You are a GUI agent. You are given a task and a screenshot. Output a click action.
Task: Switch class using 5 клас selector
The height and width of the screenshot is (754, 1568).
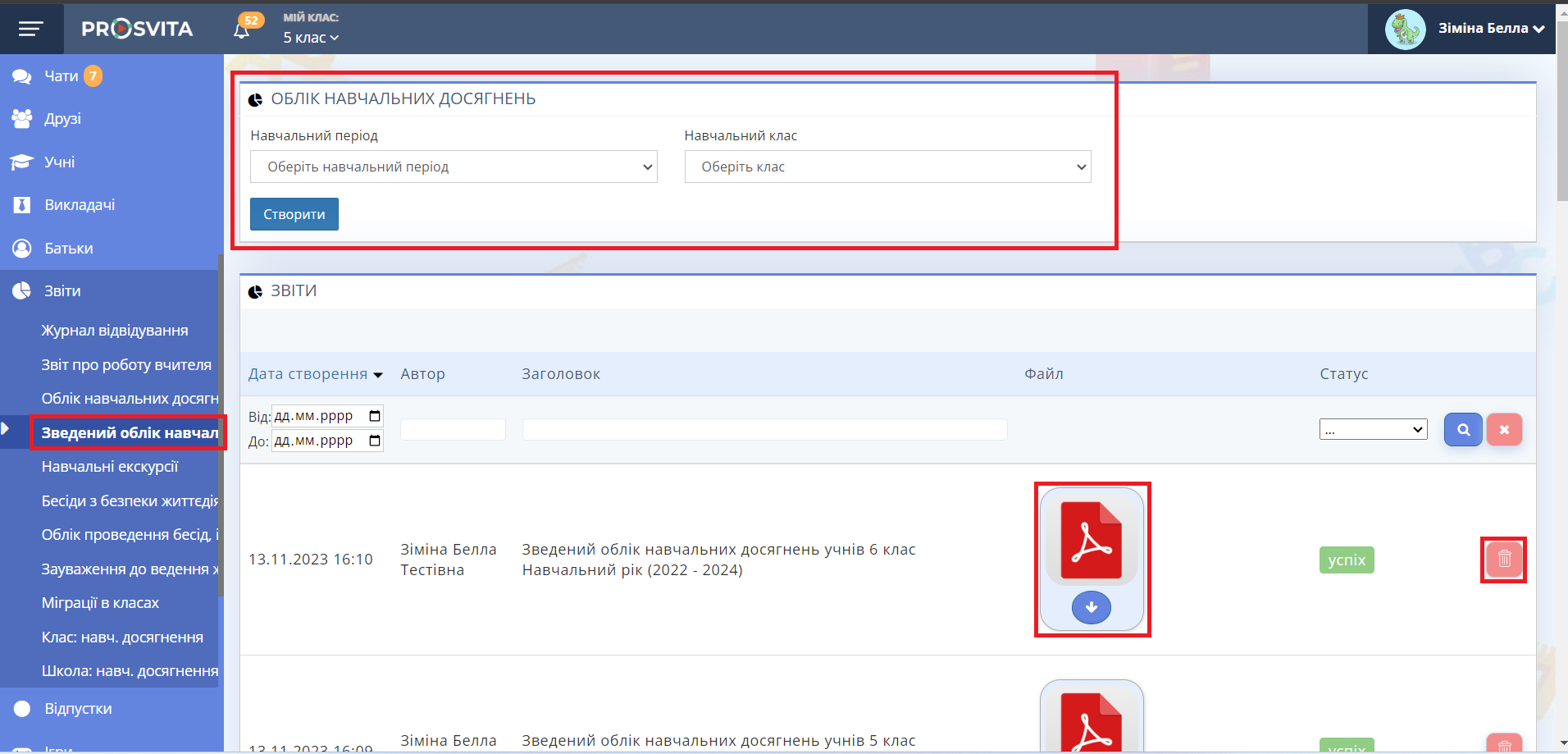[311, 38]
